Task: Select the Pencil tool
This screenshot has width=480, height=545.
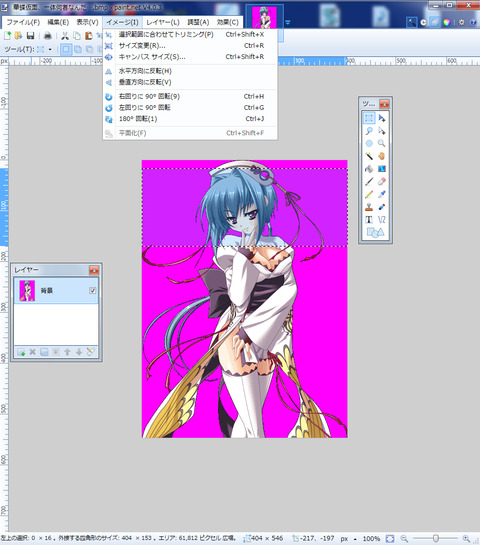Action: click(x=369, y=194)
